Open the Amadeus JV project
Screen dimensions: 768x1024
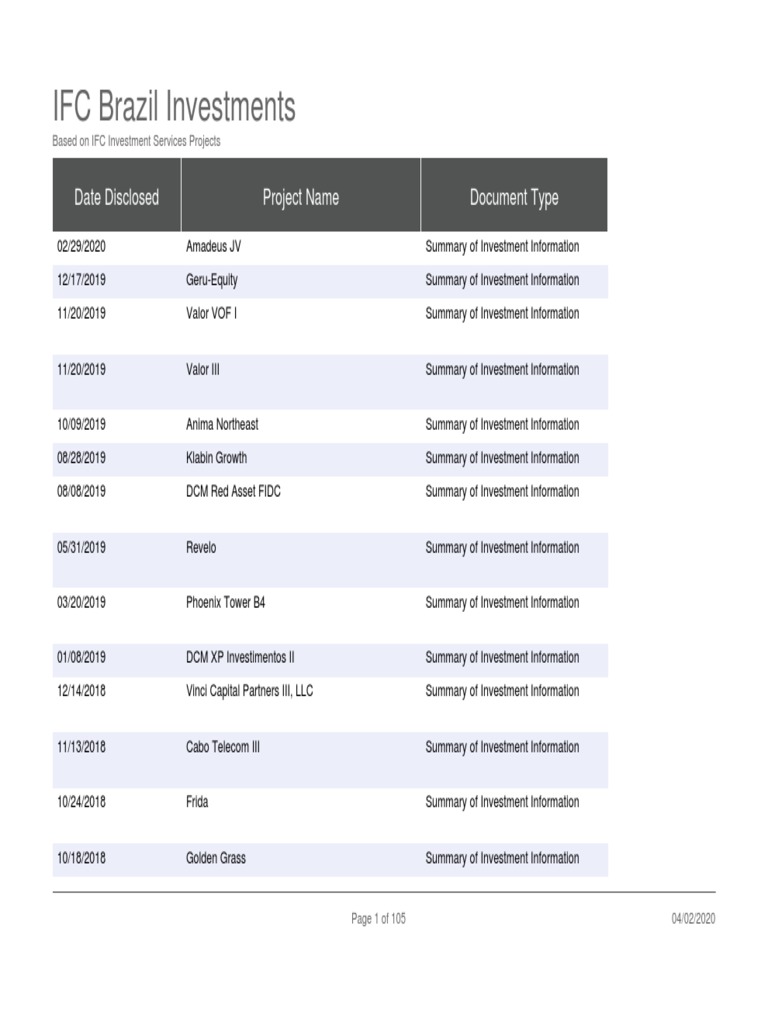(x=213, y=246)
